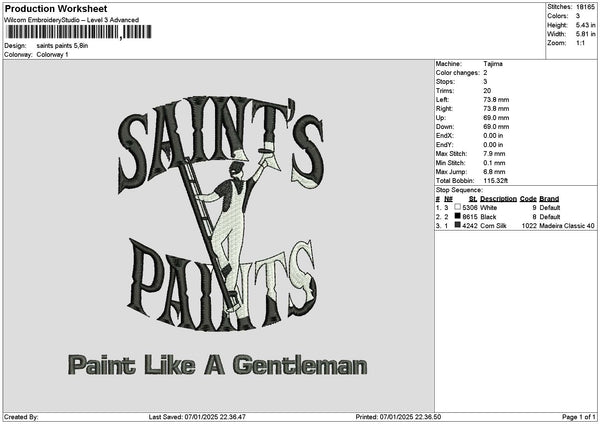Select the Corn Silk thread swatch
This screenshot has height=424, width=600.
[x=457, y=225]
